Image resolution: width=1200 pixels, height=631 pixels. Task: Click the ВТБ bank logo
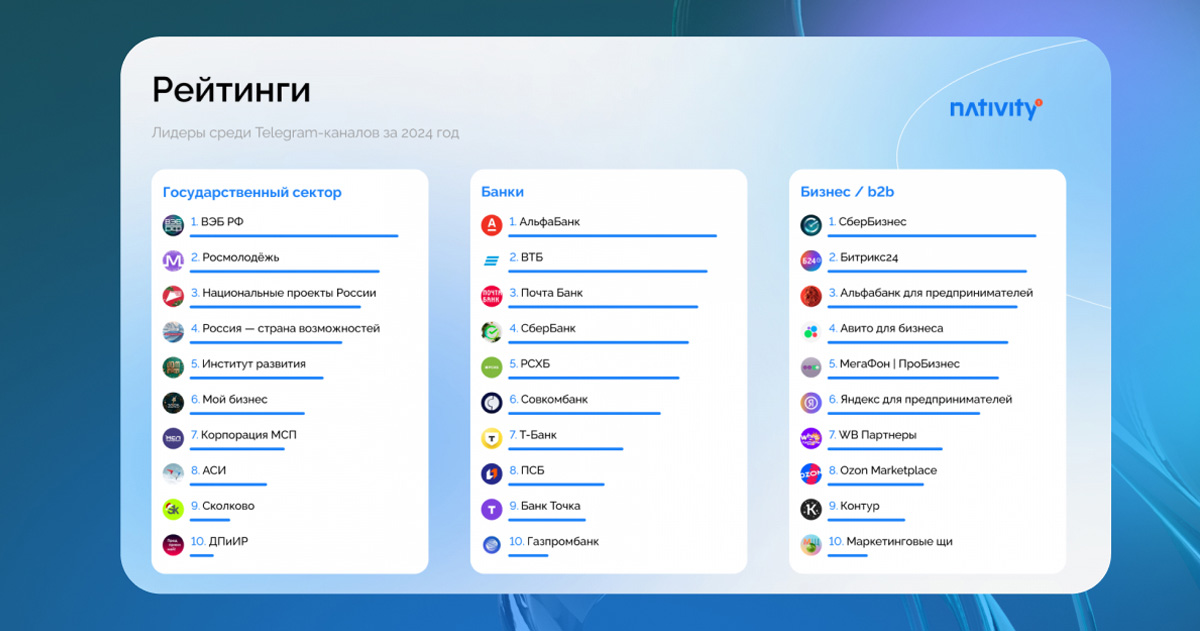(491, 261)
